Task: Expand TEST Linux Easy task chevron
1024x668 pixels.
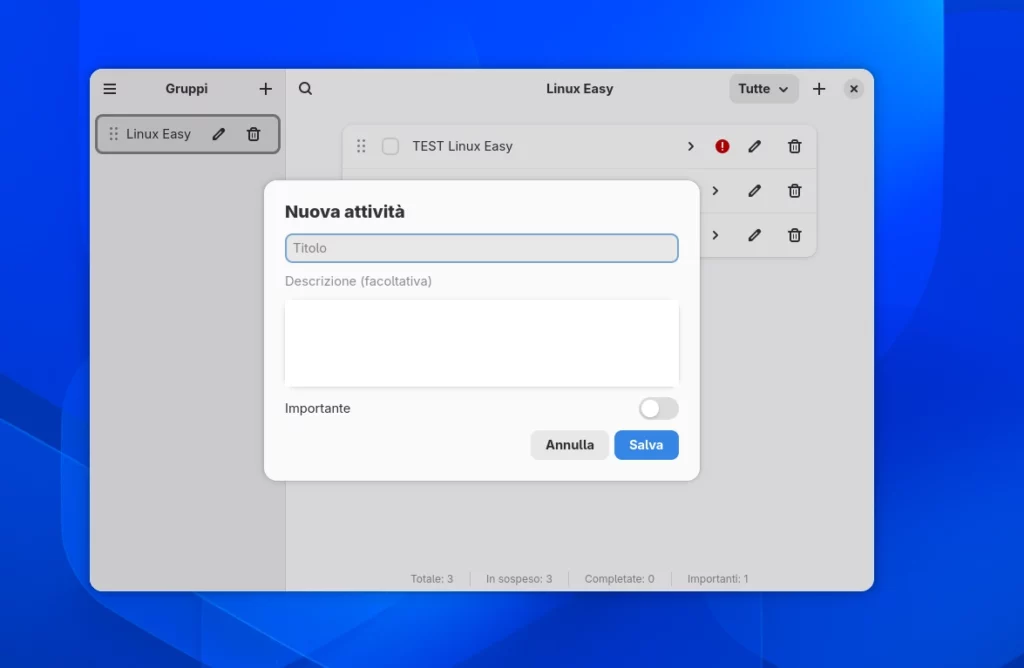Action: coord(690,146)
